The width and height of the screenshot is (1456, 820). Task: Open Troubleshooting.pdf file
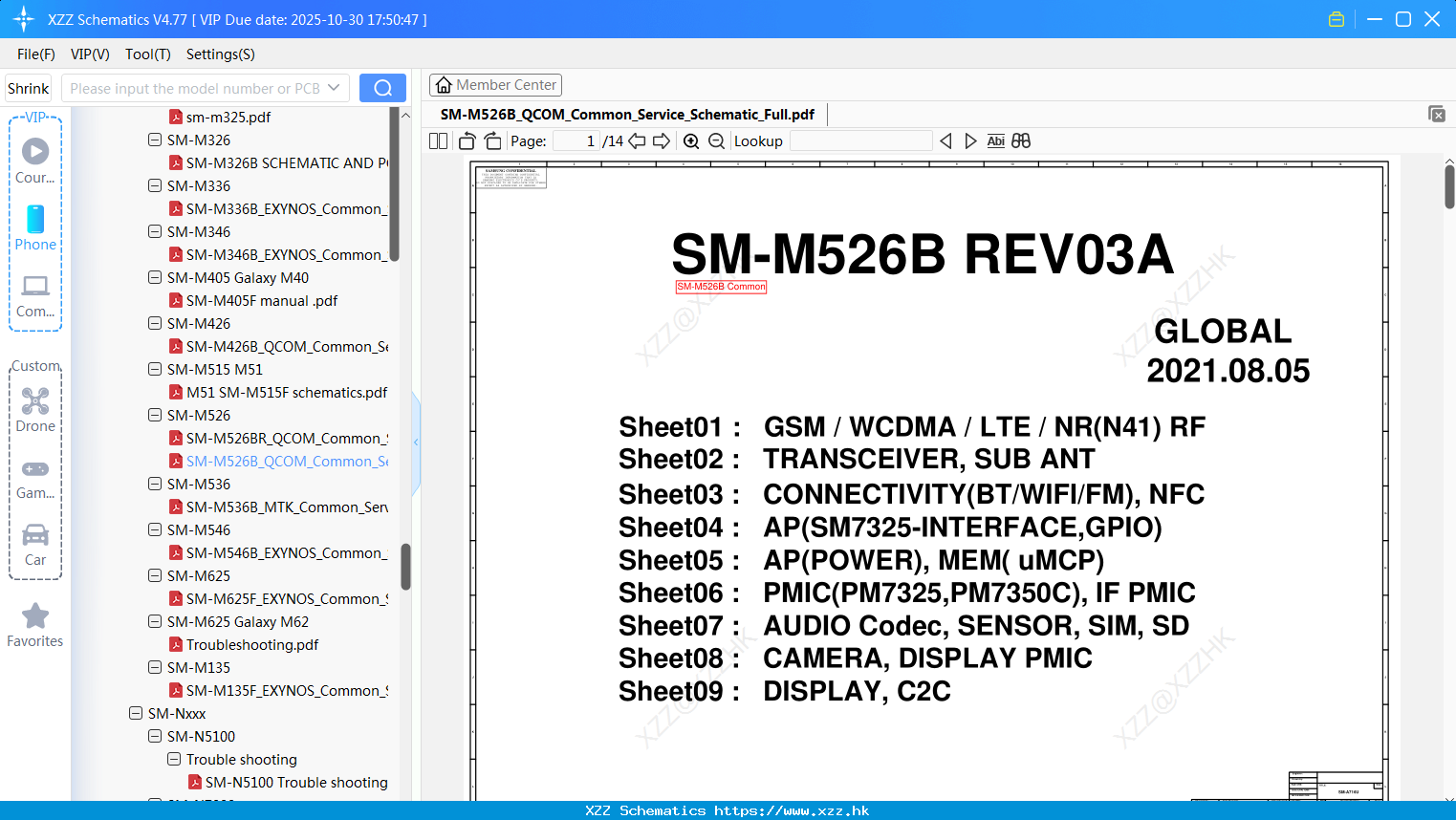(252, 644)
